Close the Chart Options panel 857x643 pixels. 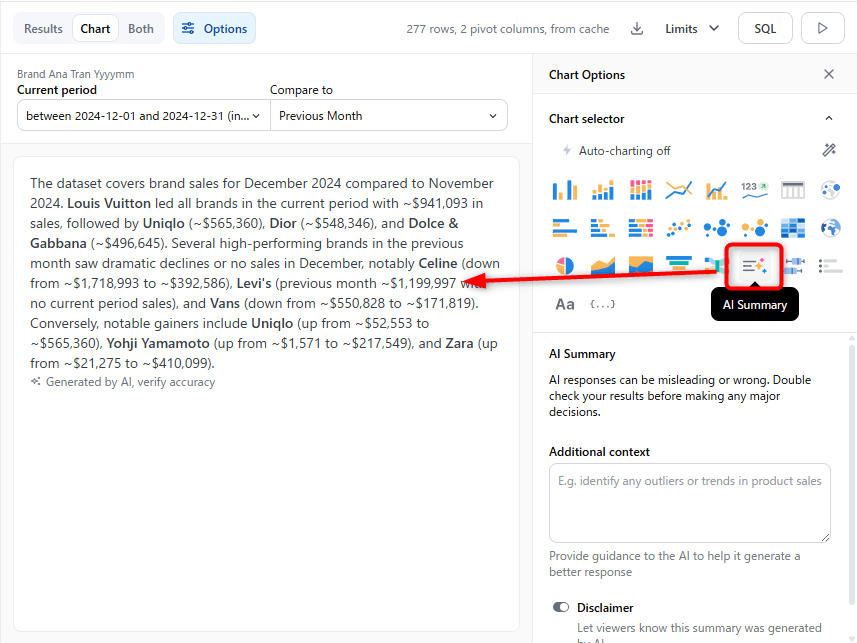click(x=829, y=74)
